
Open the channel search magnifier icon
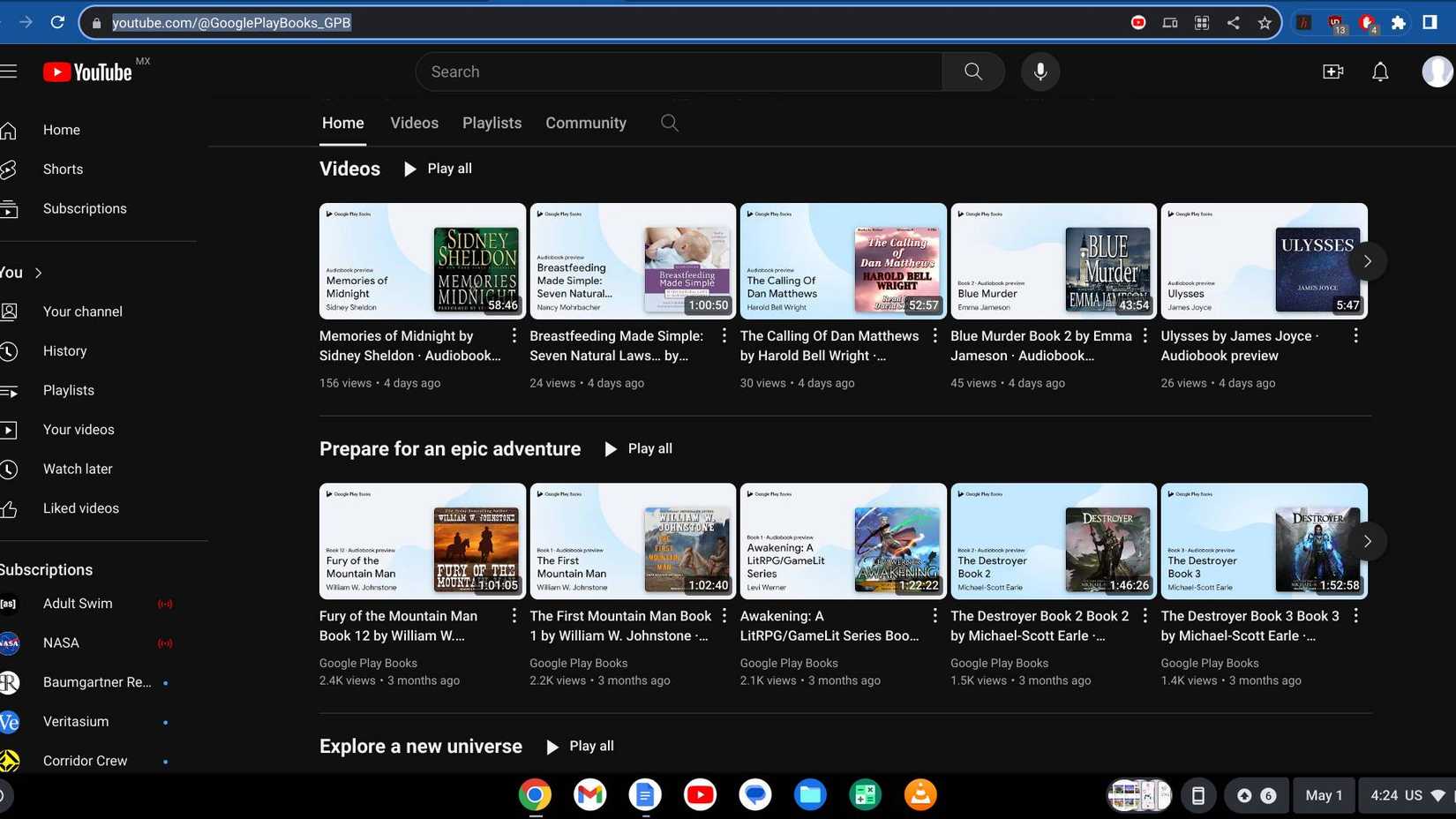[669, 123]
